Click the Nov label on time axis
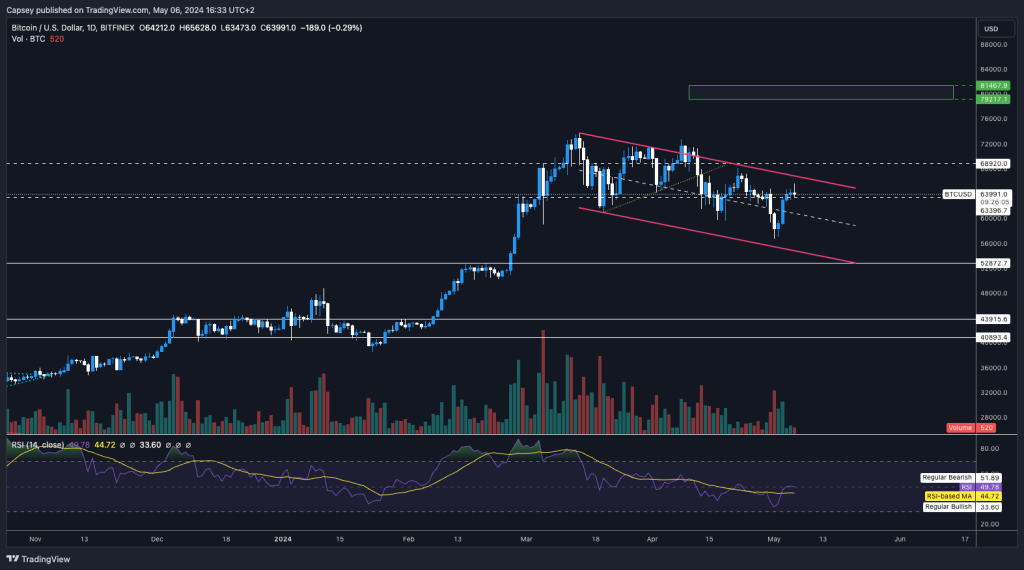 point(35,539)
